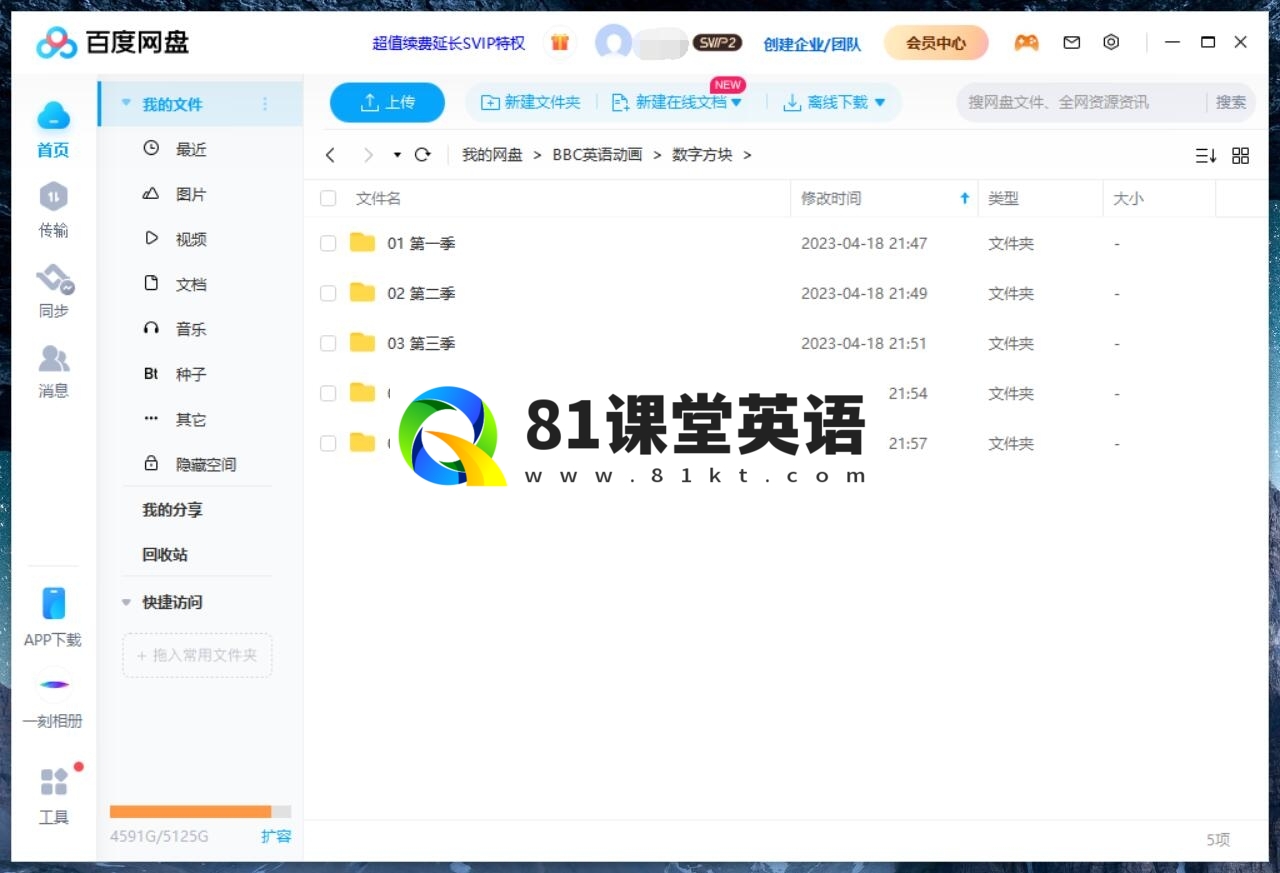This screenshot has width=1280, height=873.
Task: Click the SVIP2 badge
Action: (717, 43)
